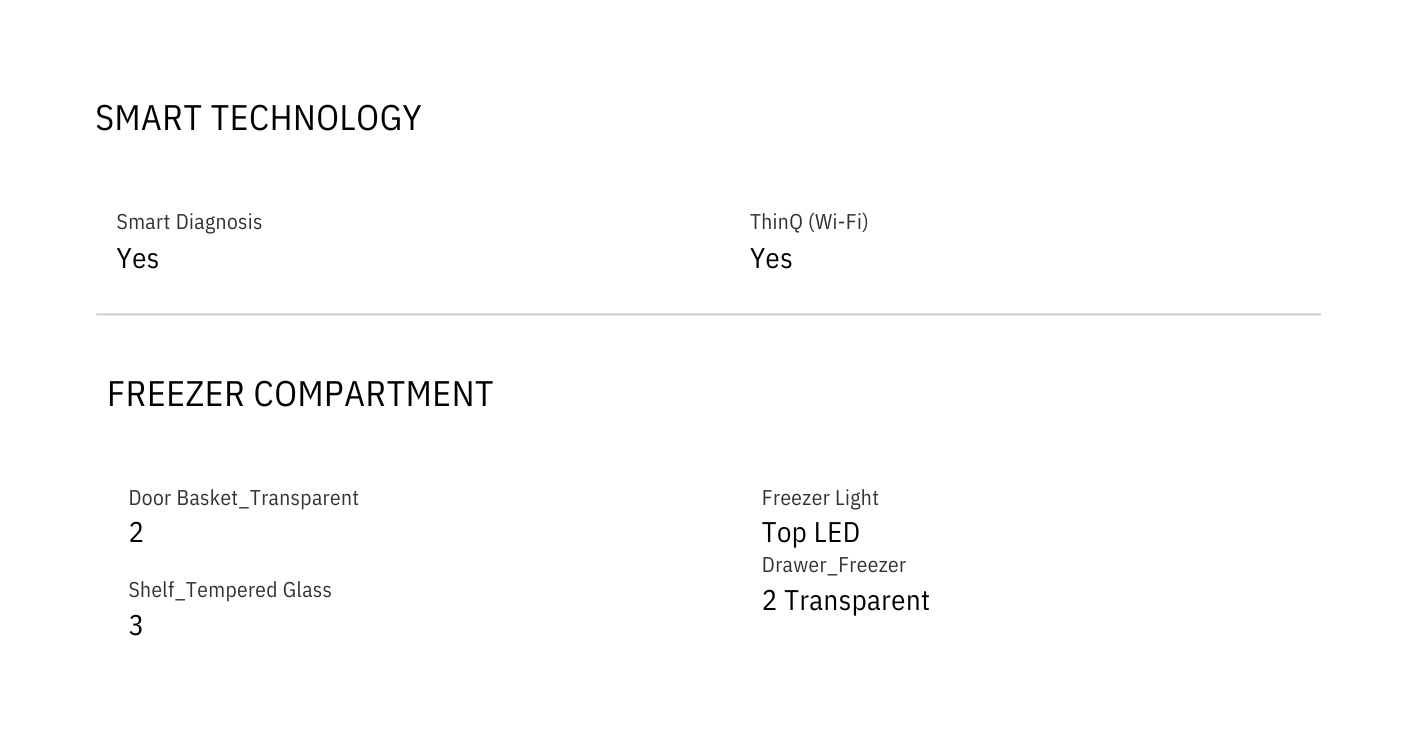Click the word COMPARTMENT in the second heading
The width and height of the screenshot is (1414, 751).
[373, 394]
